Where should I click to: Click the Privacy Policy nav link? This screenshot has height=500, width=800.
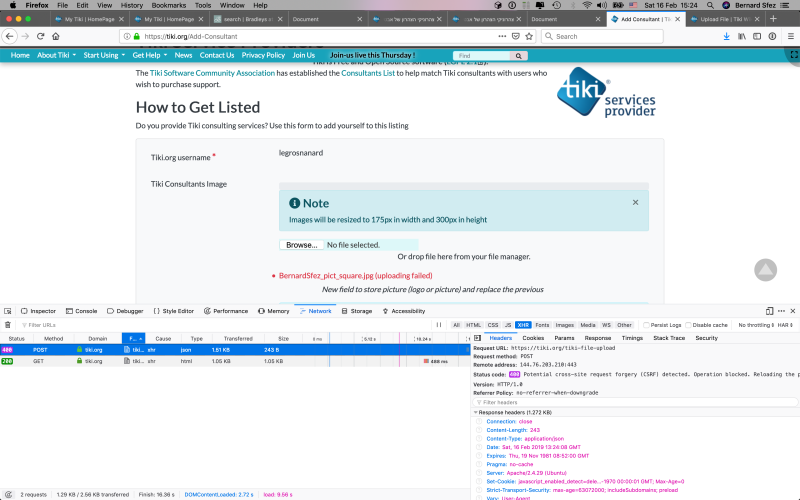(263, 55)
